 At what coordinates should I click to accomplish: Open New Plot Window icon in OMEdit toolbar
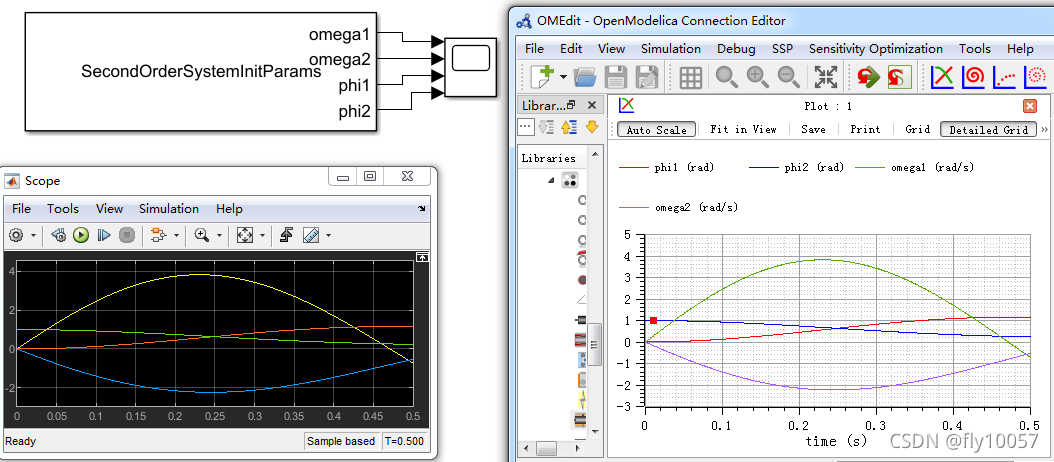coord(942,77)
